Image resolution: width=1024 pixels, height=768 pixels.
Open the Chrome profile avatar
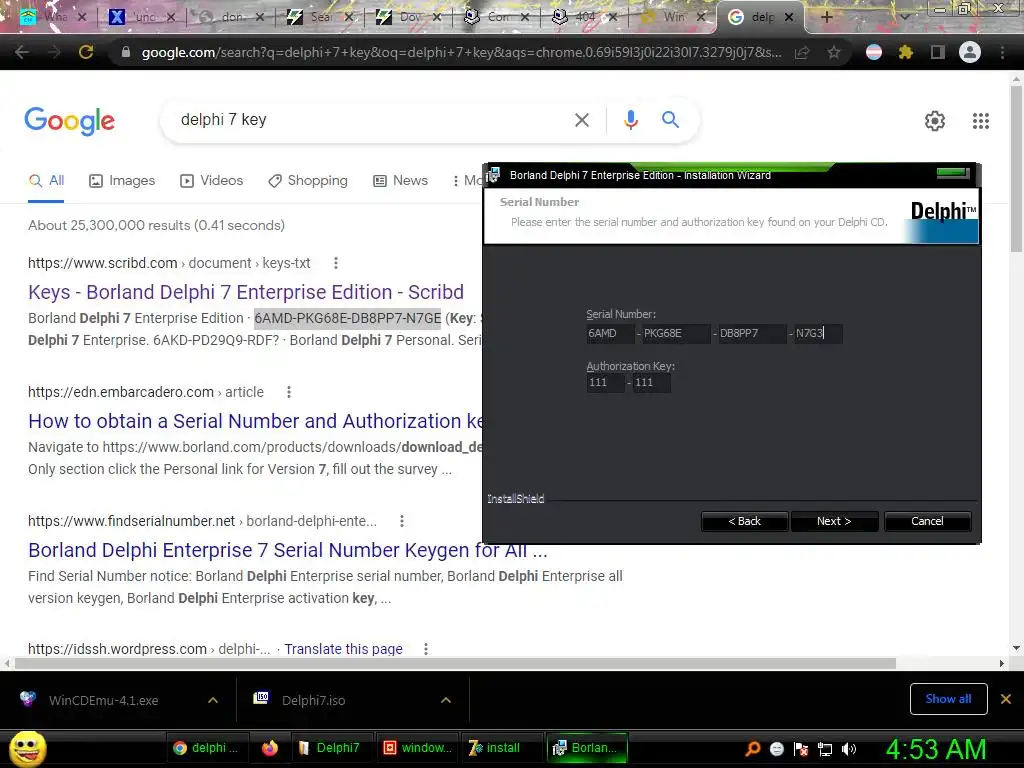[970, 52]
